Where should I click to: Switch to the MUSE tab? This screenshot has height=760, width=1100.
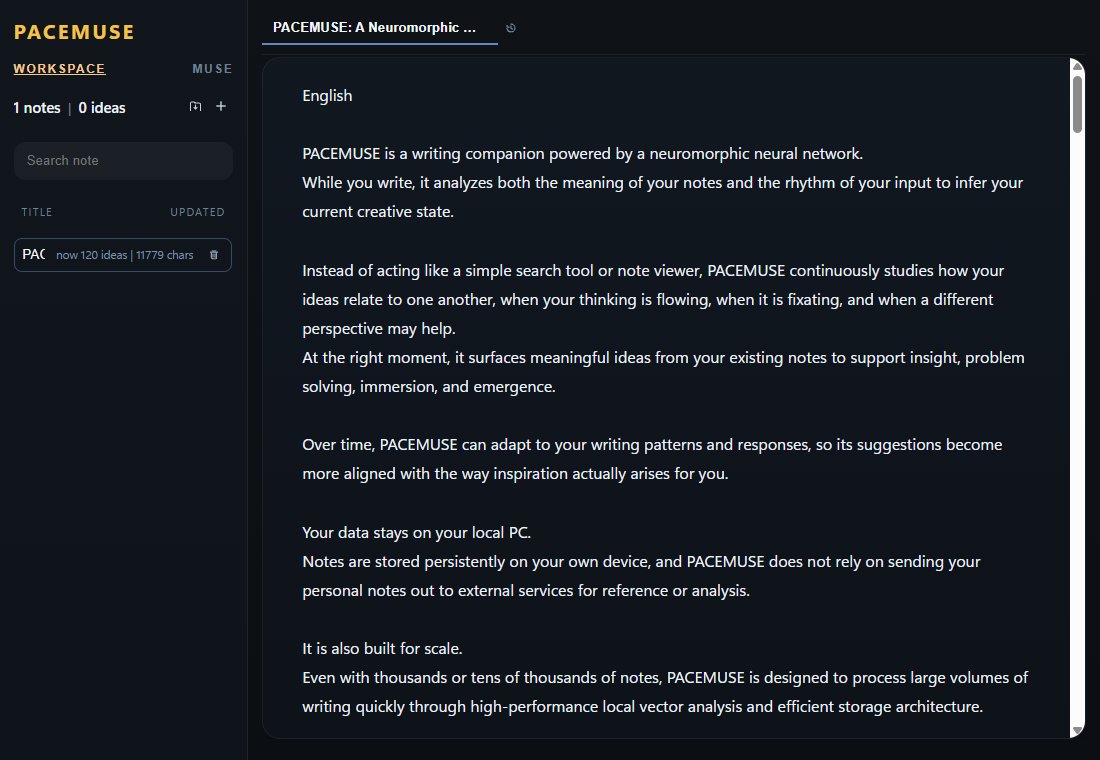(212, 69)
